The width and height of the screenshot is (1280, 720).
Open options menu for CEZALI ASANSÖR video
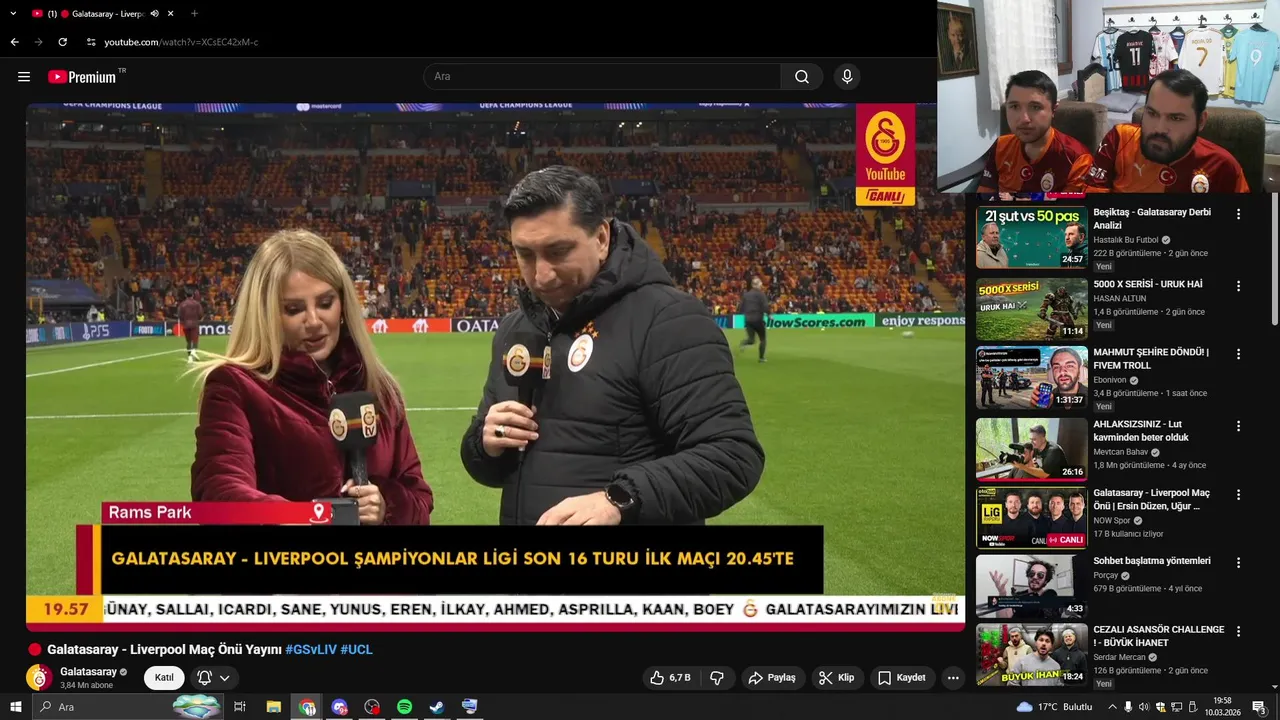click(x=1238, y=632)
